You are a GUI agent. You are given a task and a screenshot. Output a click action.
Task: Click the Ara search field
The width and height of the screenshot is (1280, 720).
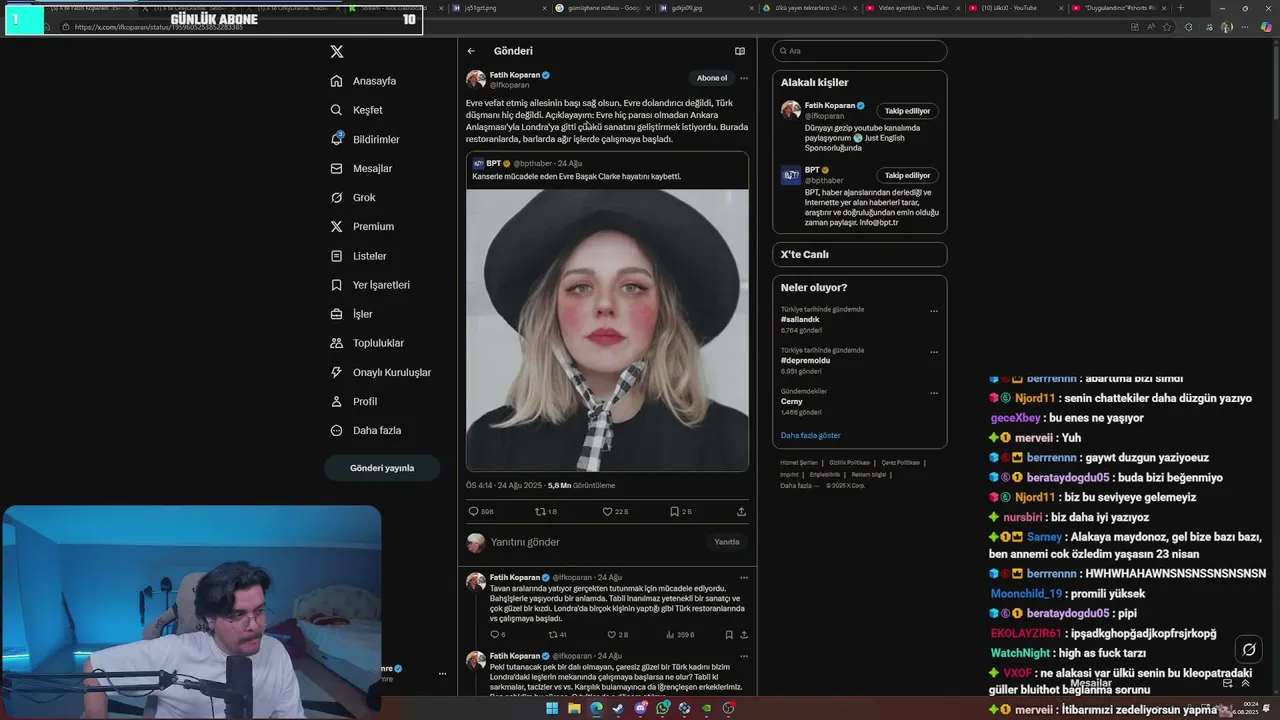click(x=859, y=51)
